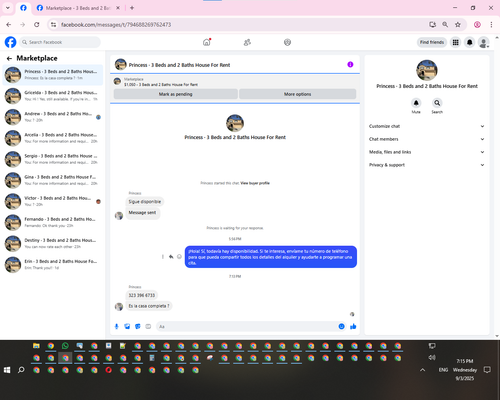Viewport: 500px width, 400px height.
Task: Open the View buyer profile link
Action: coord(255,183)
